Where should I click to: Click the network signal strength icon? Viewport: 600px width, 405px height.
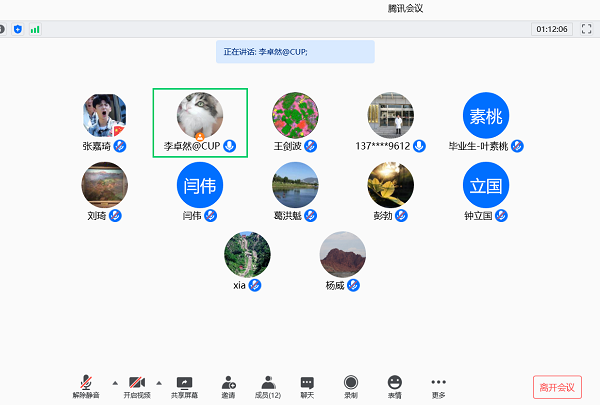click(x=35, y=29)
